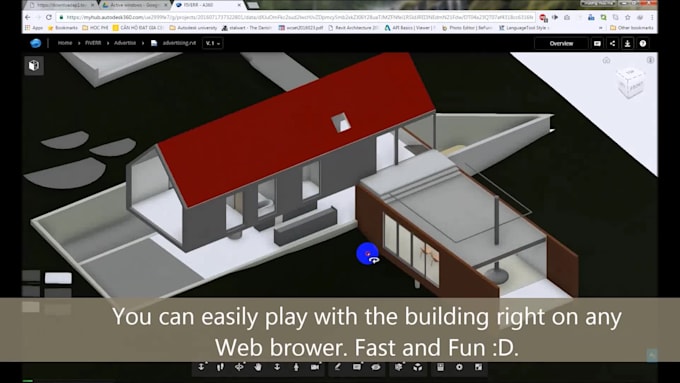Open the comments icon beside Overview
680x383 pixels.
(x=597, y=43)
